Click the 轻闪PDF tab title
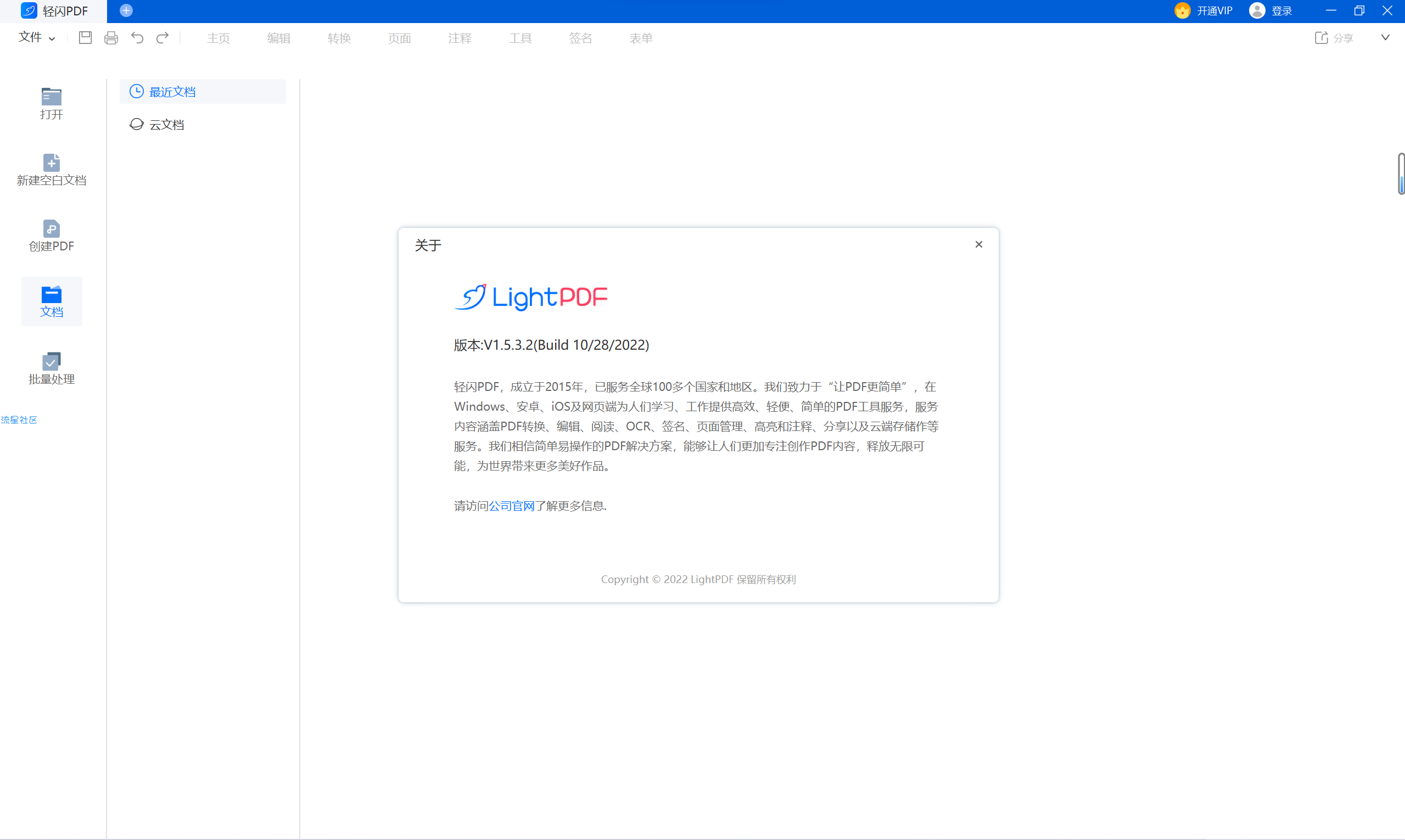Image resolution: width=1405 pixels, height=840 pixels. pyautogui.click(x=65, y=11)
